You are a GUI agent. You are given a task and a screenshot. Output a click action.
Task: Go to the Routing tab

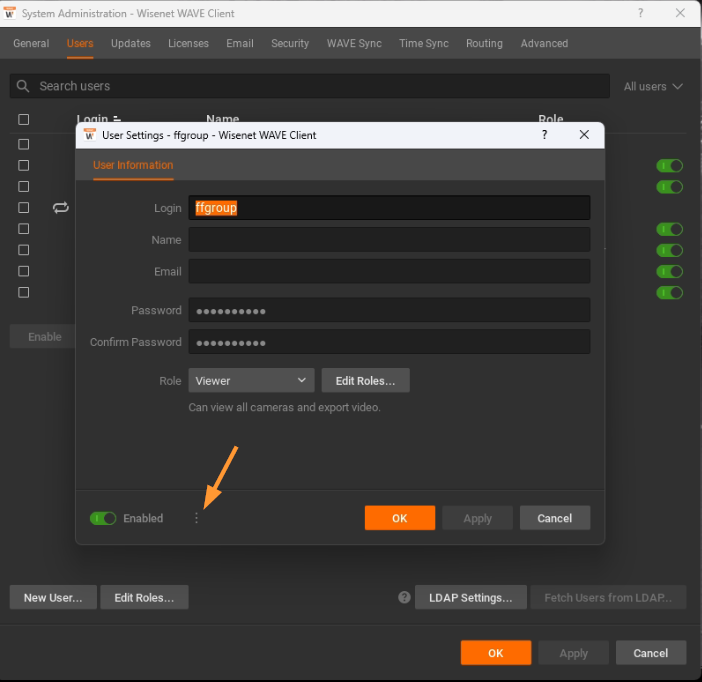pos(484,43)
